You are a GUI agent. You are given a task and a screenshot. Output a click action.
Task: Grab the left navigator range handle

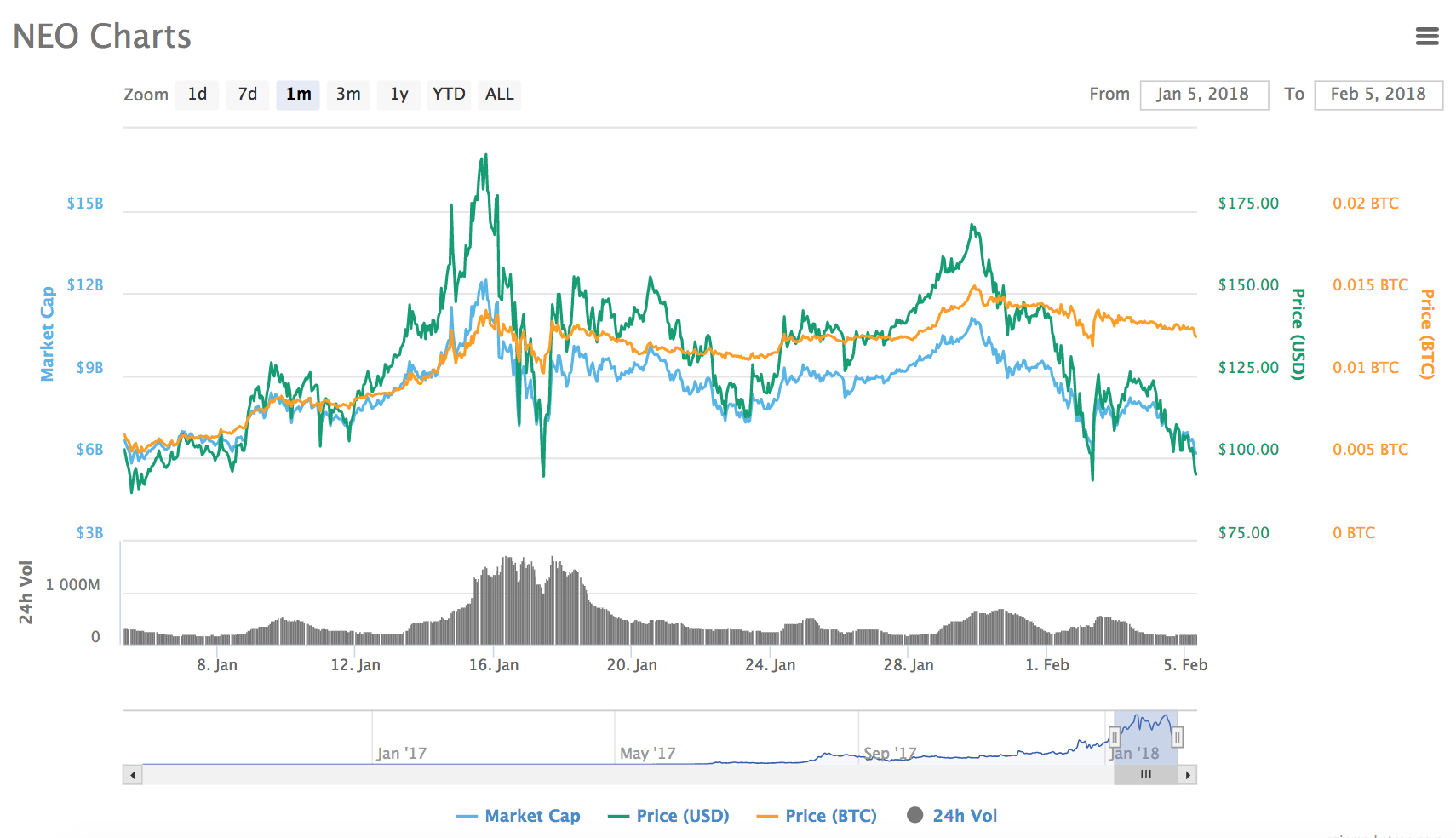(1115, 736)
